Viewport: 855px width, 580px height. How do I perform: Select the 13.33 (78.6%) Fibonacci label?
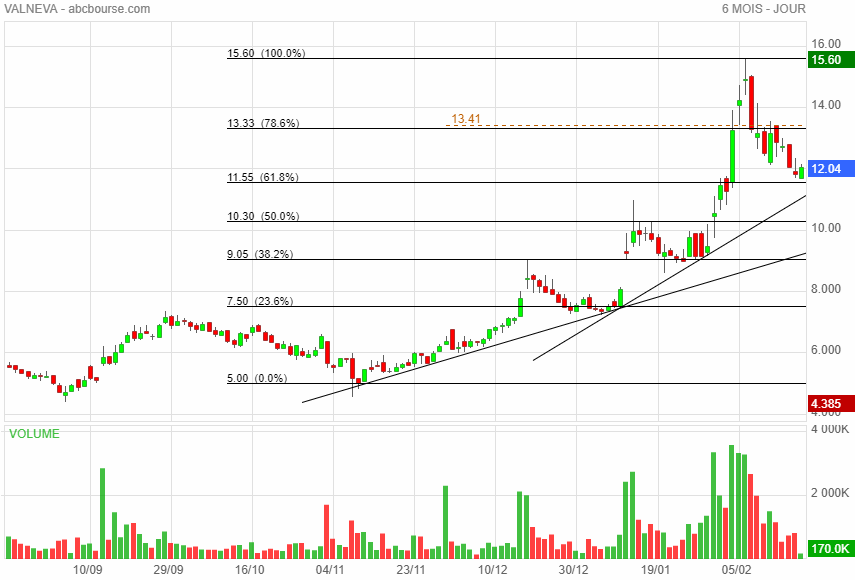coord(263,123)
